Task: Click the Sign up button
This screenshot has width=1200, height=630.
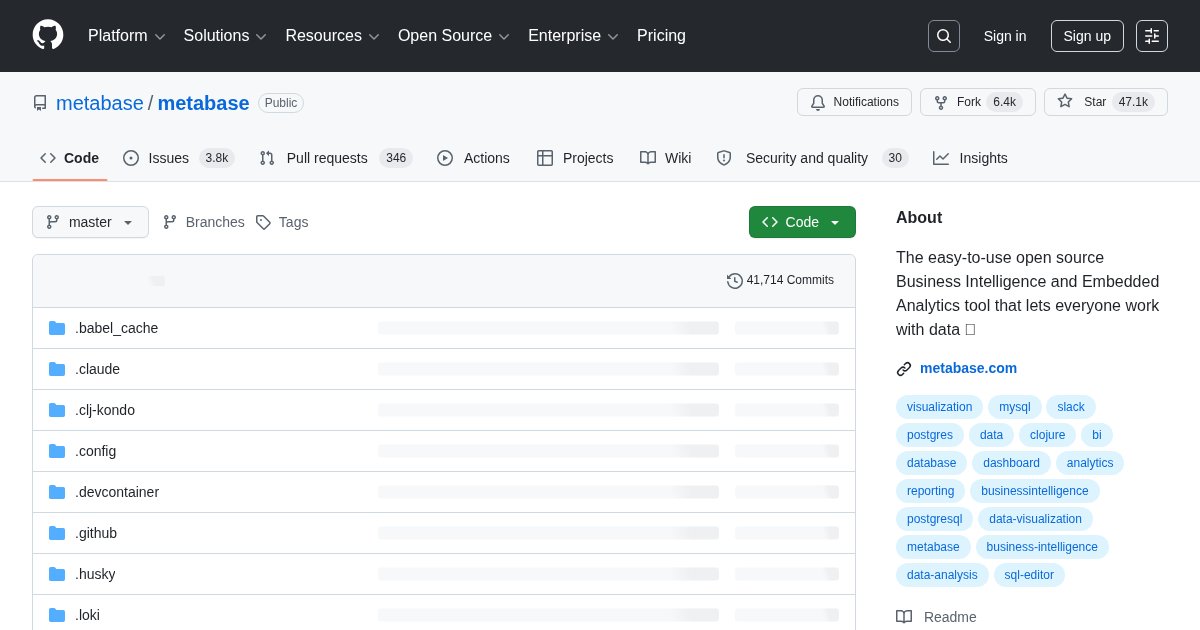Action: (x=1087, y=36)
